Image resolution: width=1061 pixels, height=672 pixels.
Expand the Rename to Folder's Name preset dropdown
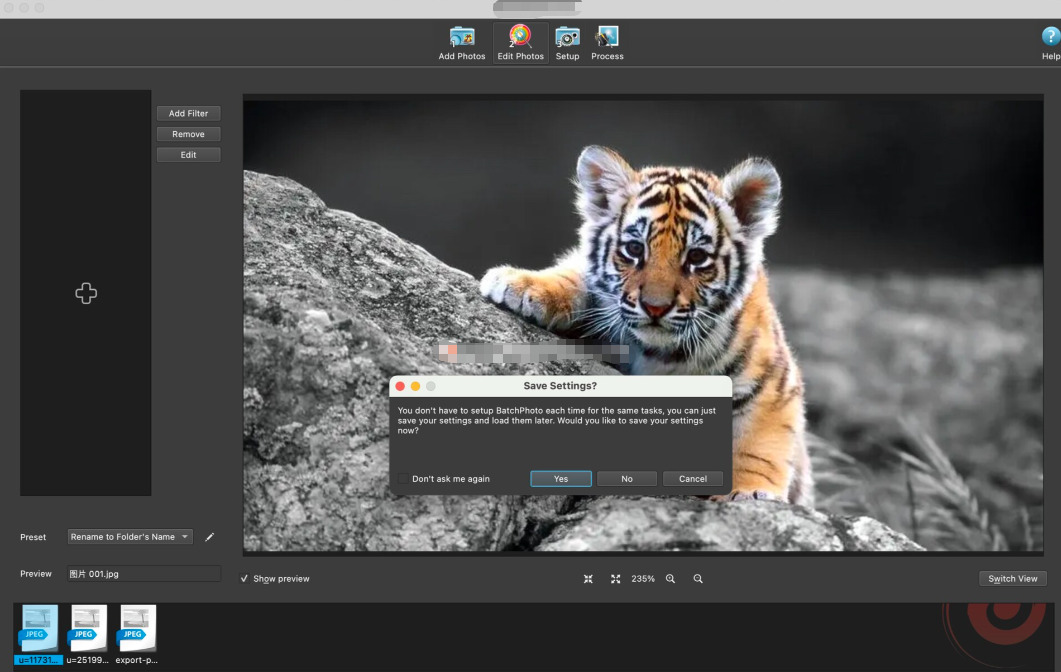pyautogui.click(x=130, y=537)
